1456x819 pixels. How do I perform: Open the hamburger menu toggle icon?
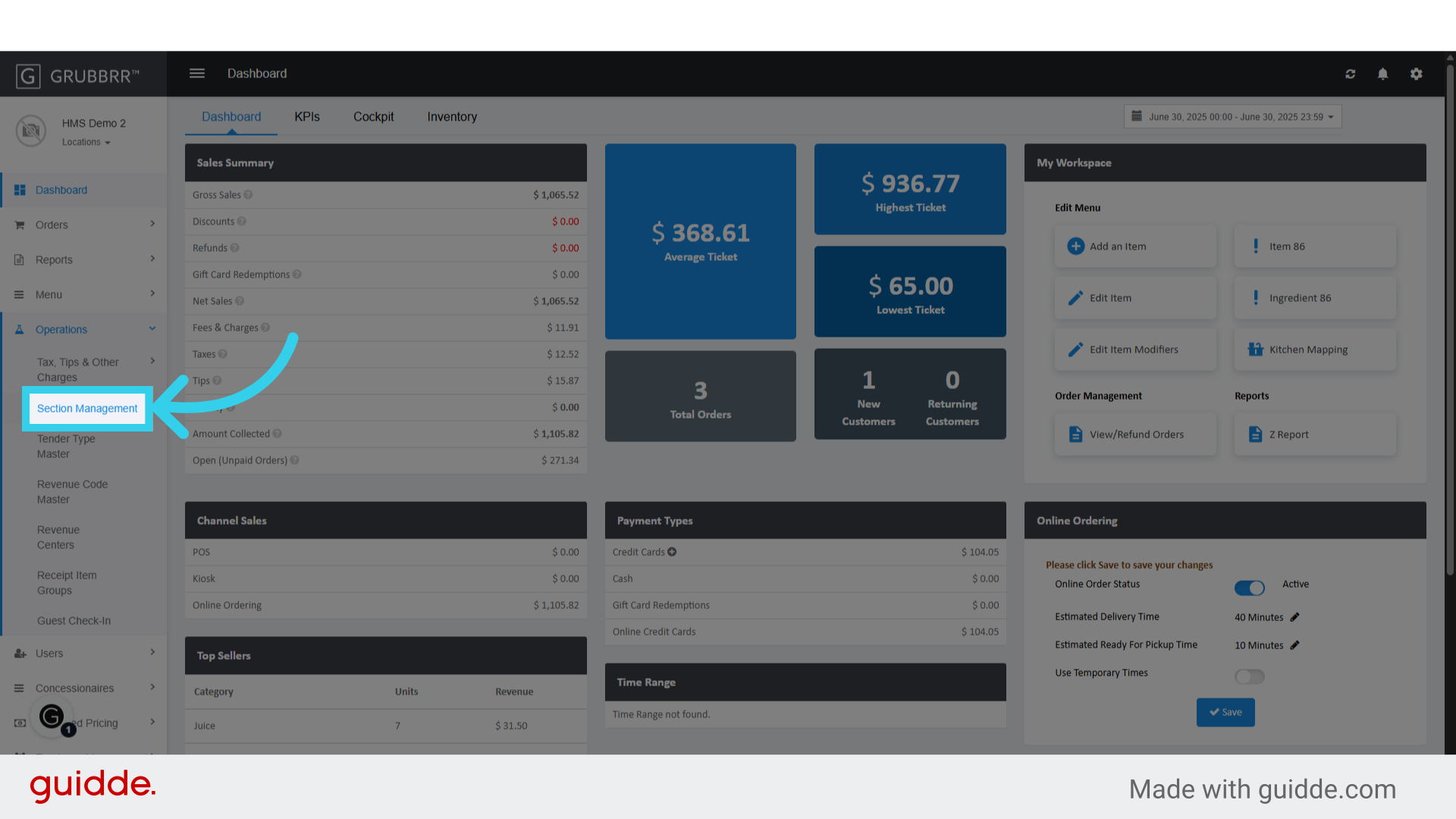click(x=197, y=74)
